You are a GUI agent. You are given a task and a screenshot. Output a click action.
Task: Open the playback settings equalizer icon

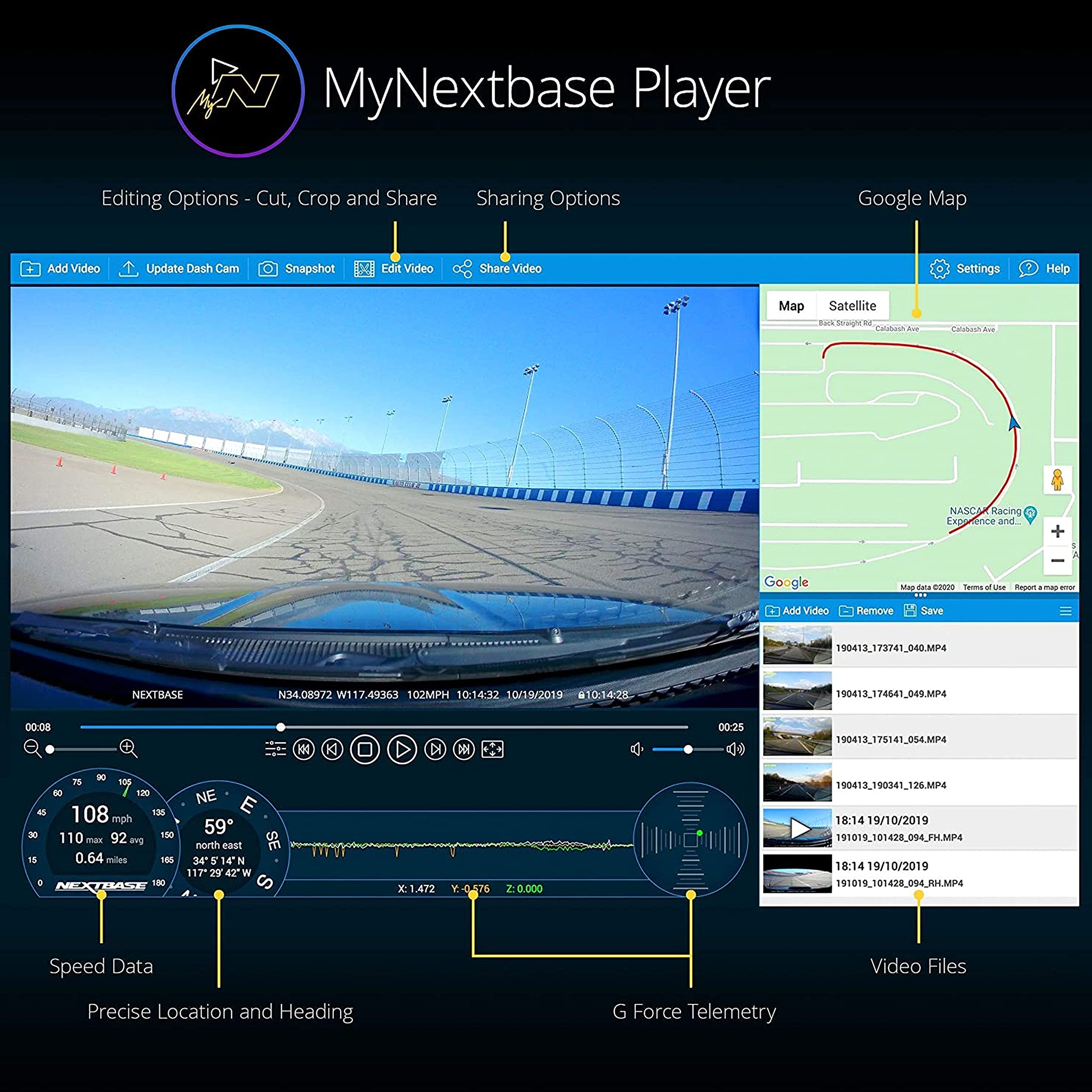276,749
